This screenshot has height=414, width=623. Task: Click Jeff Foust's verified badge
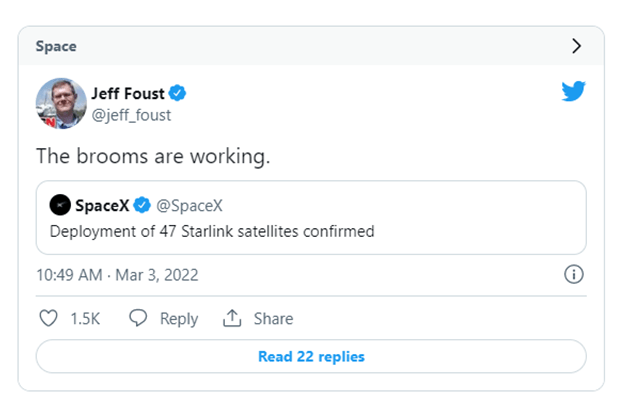click(178, 94)
